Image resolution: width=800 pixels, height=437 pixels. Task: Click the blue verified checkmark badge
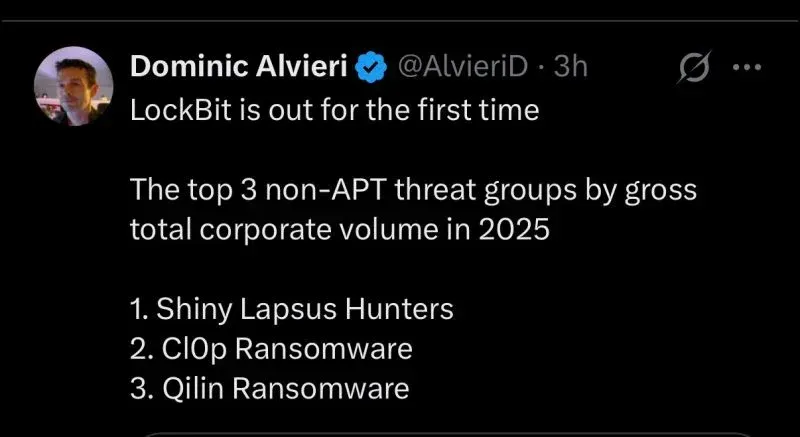(371, 68)
